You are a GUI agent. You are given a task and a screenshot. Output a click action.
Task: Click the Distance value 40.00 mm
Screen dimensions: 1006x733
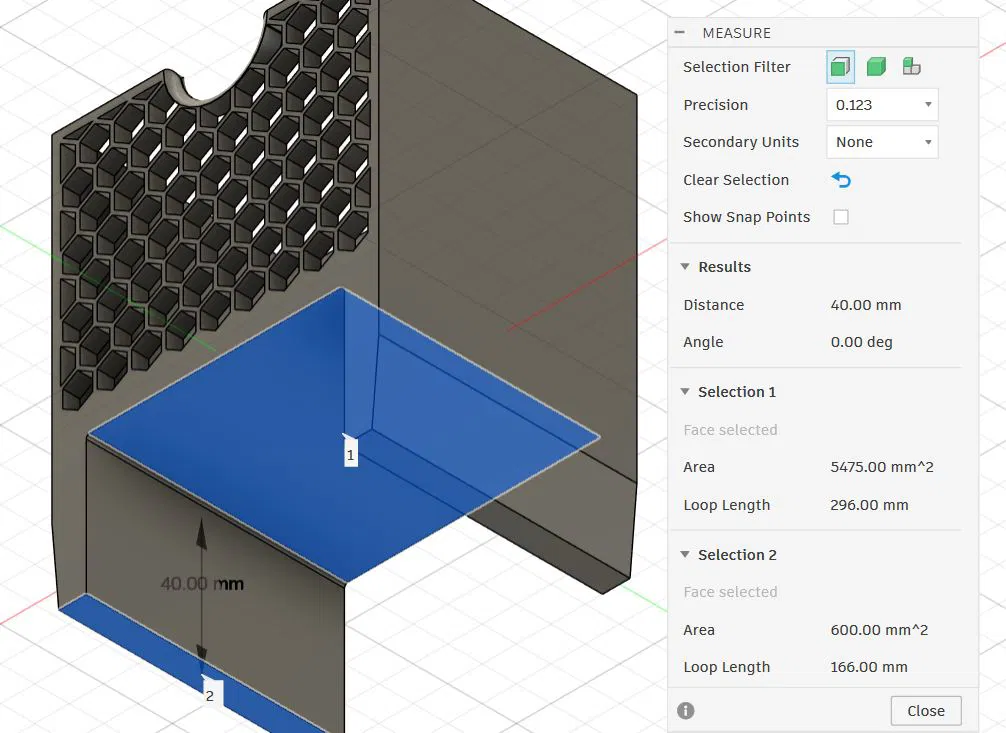click(865, 305)
